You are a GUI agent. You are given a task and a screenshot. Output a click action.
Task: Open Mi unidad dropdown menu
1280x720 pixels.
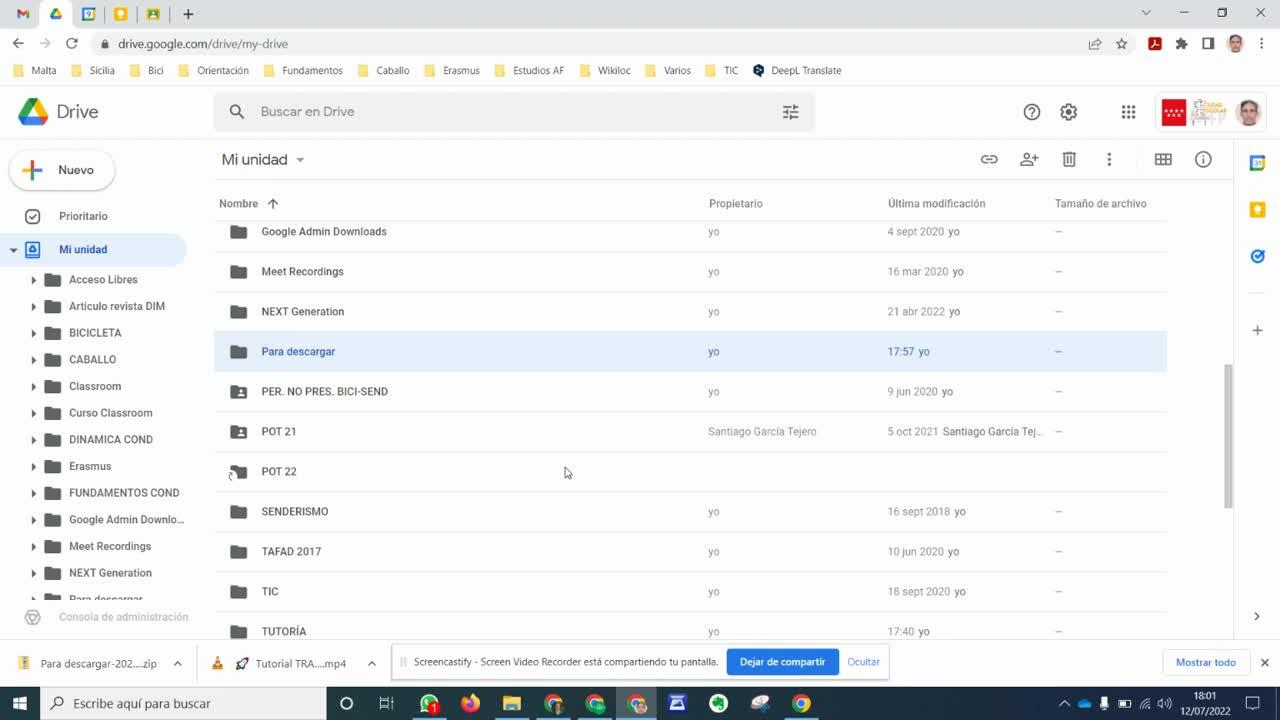tap(263, 160)
